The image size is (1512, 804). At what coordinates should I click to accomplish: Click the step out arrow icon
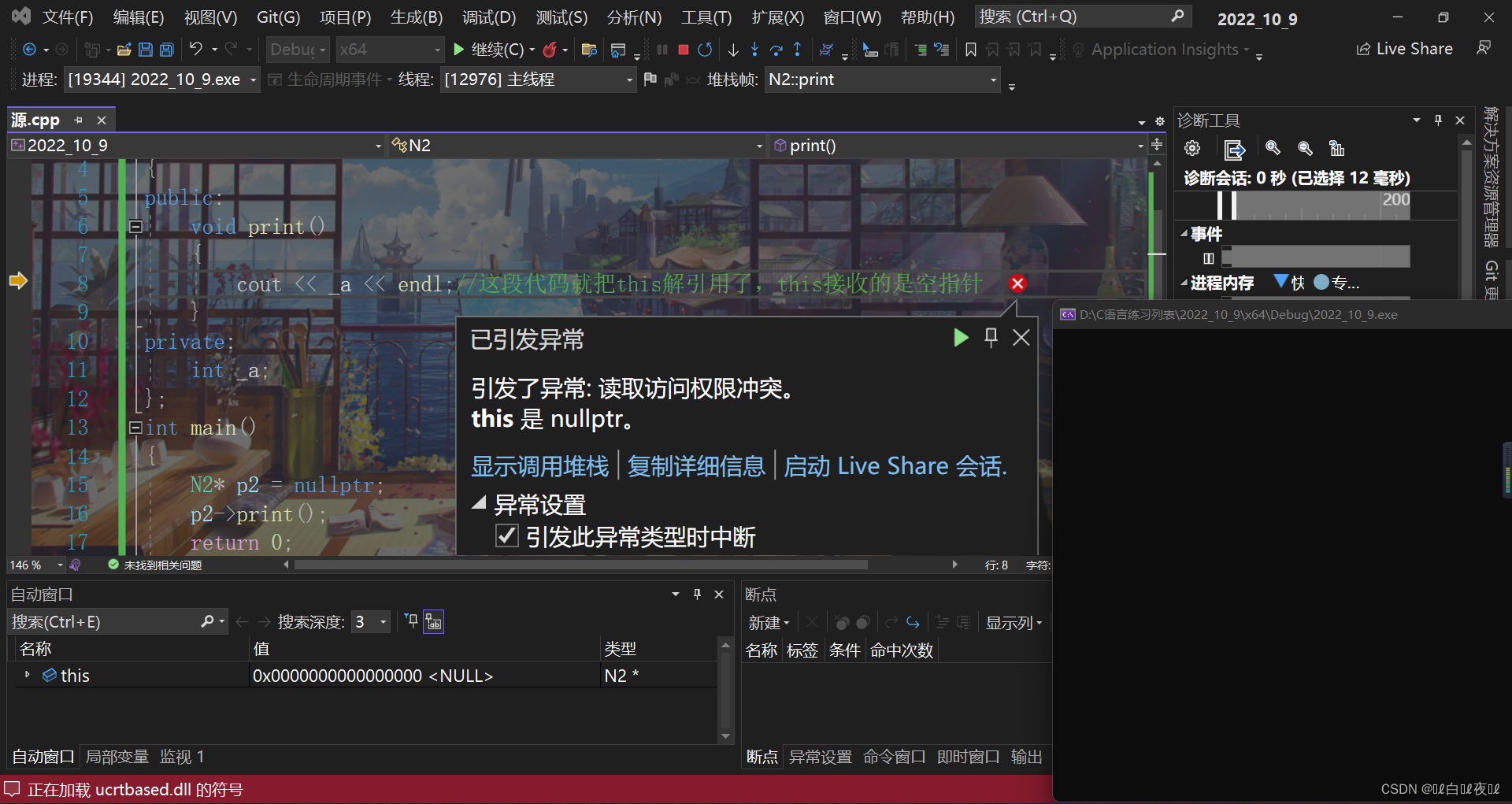[797, 50]
